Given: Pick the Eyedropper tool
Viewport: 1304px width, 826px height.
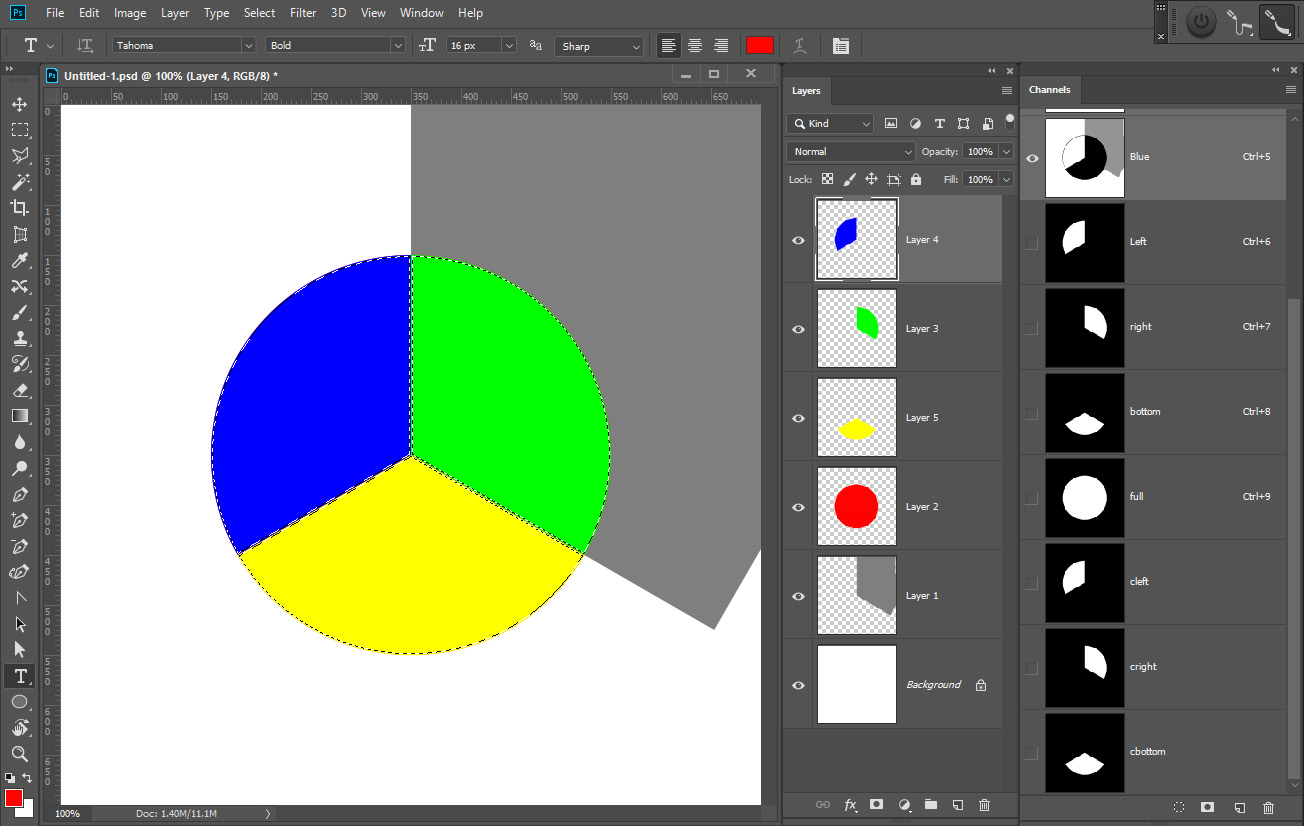Looking at the screenshot, I should (x=20, y=260).
